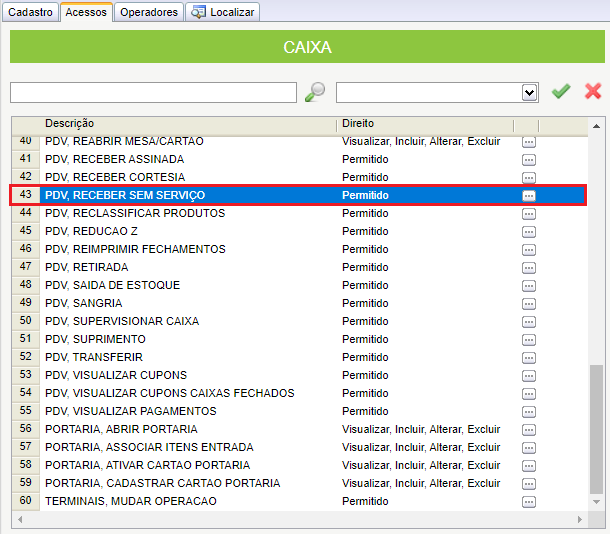Open ellipsis button for PDV, RECEBER ASSINADA

pyautogui.click(x=529, y=159)
